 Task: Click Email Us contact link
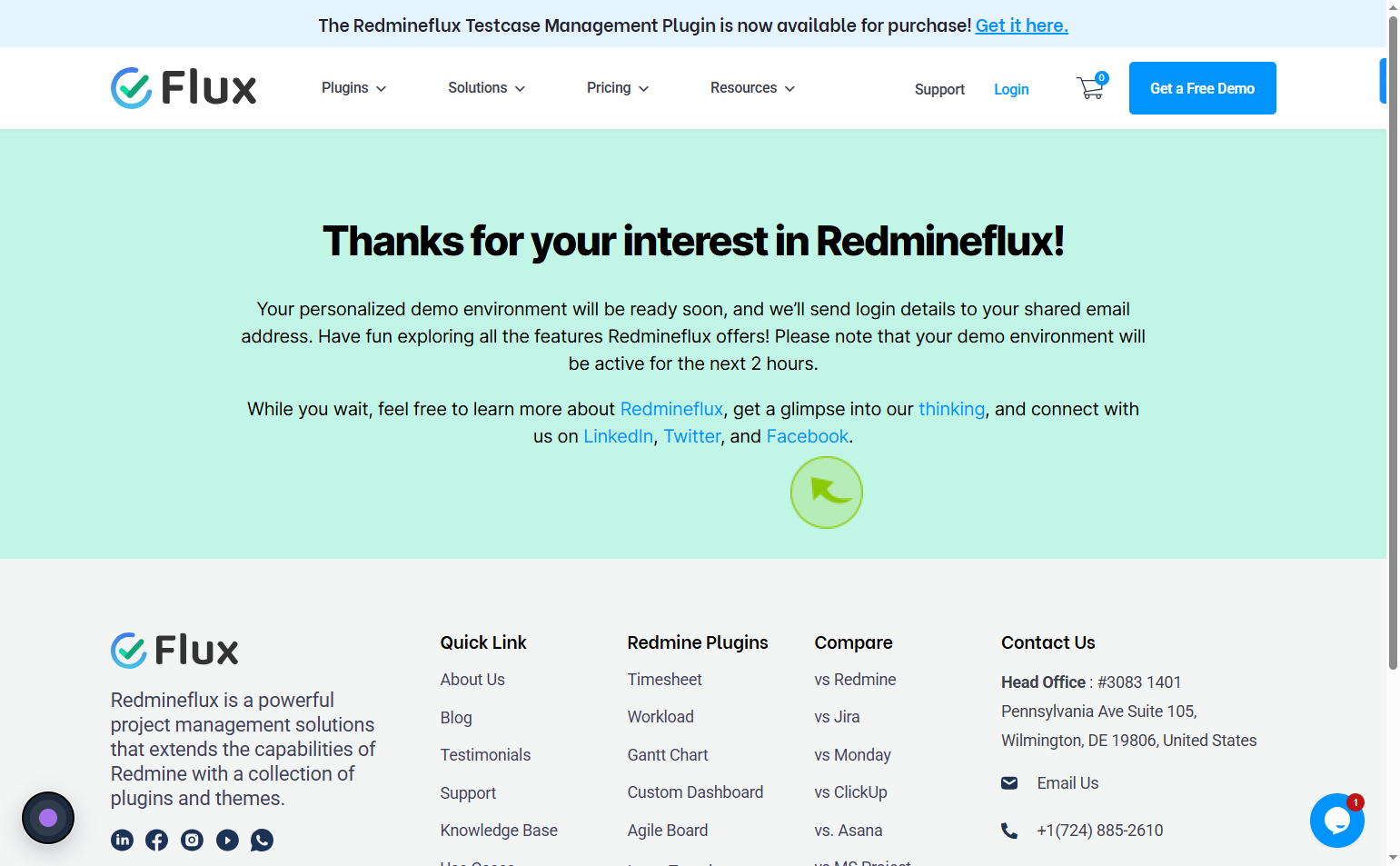[1067, 783]
